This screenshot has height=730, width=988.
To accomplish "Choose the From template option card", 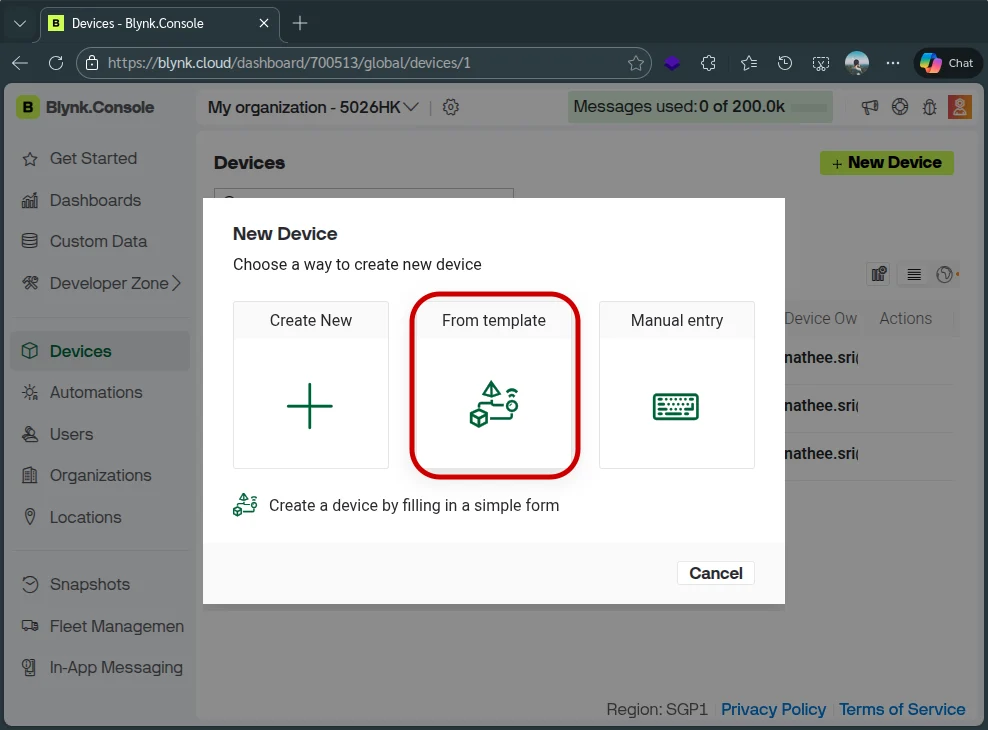I will tap(494, 384).
